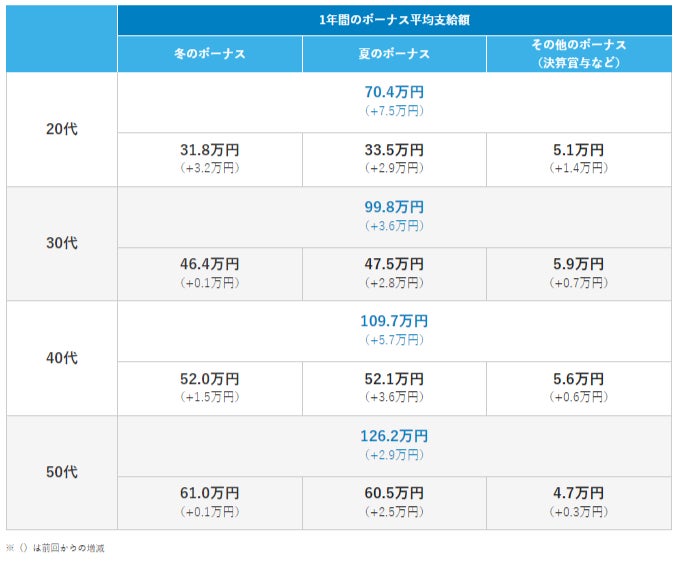Select the 99.8万円 annual total
Screen dimensions: 675x561
pyautogui.click(x=394, y=207)
